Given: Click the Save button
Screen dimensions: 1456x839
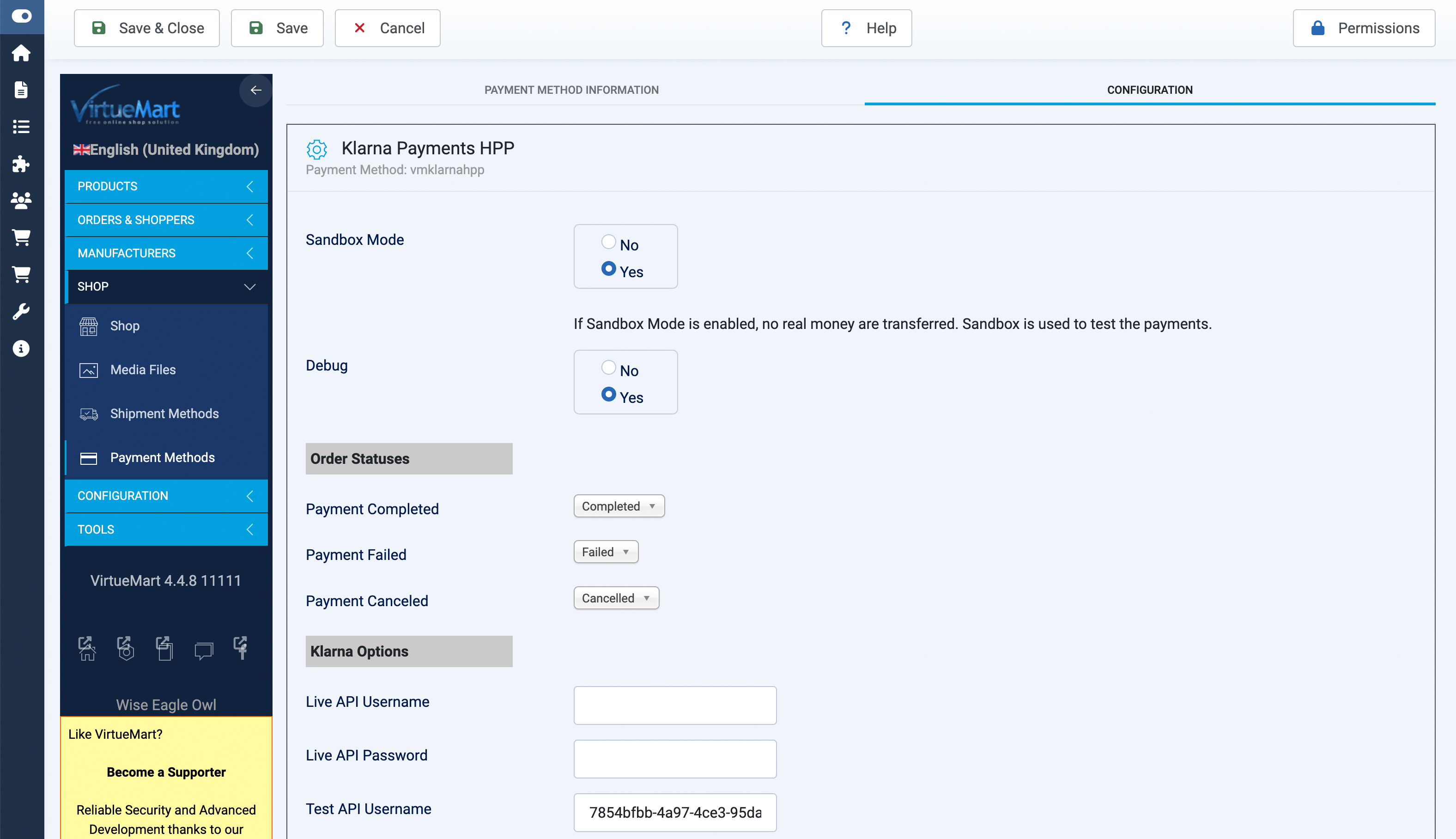Looking at the screenshot, I should click(277, 28).
